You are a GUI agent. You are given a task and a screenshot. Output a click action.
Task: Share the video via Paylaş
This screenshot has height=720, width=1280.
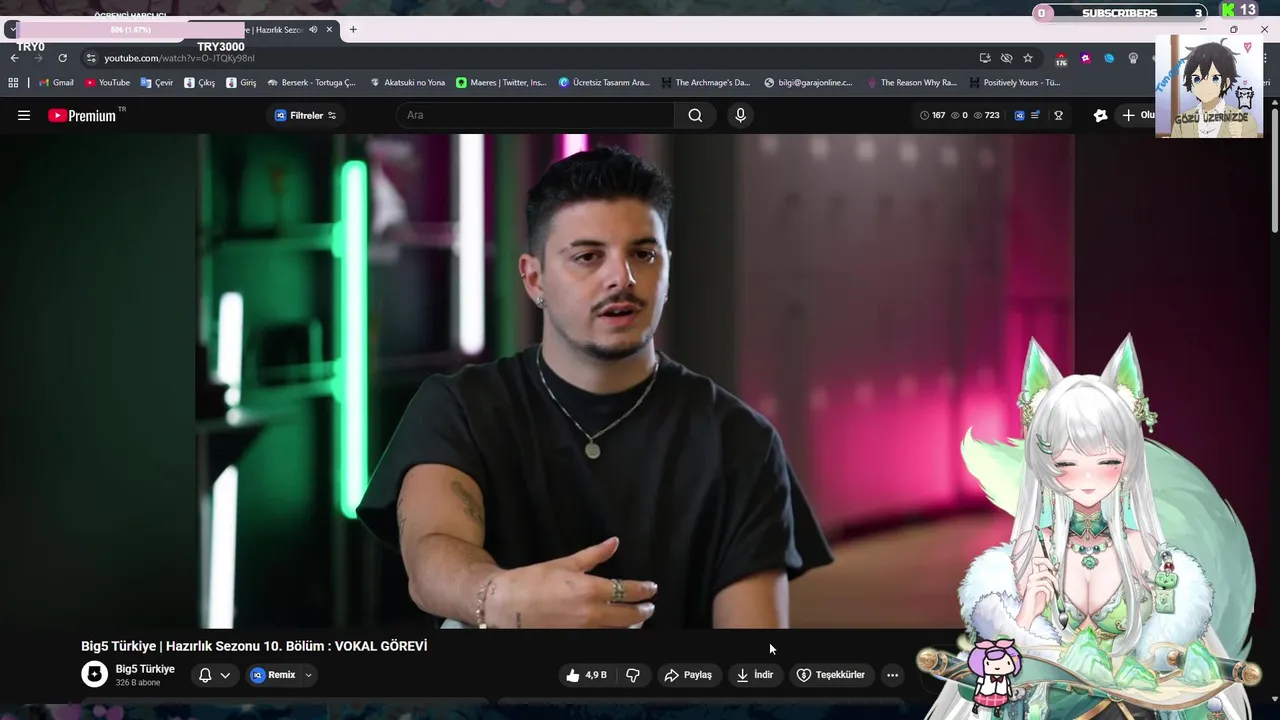coord(688,675)
